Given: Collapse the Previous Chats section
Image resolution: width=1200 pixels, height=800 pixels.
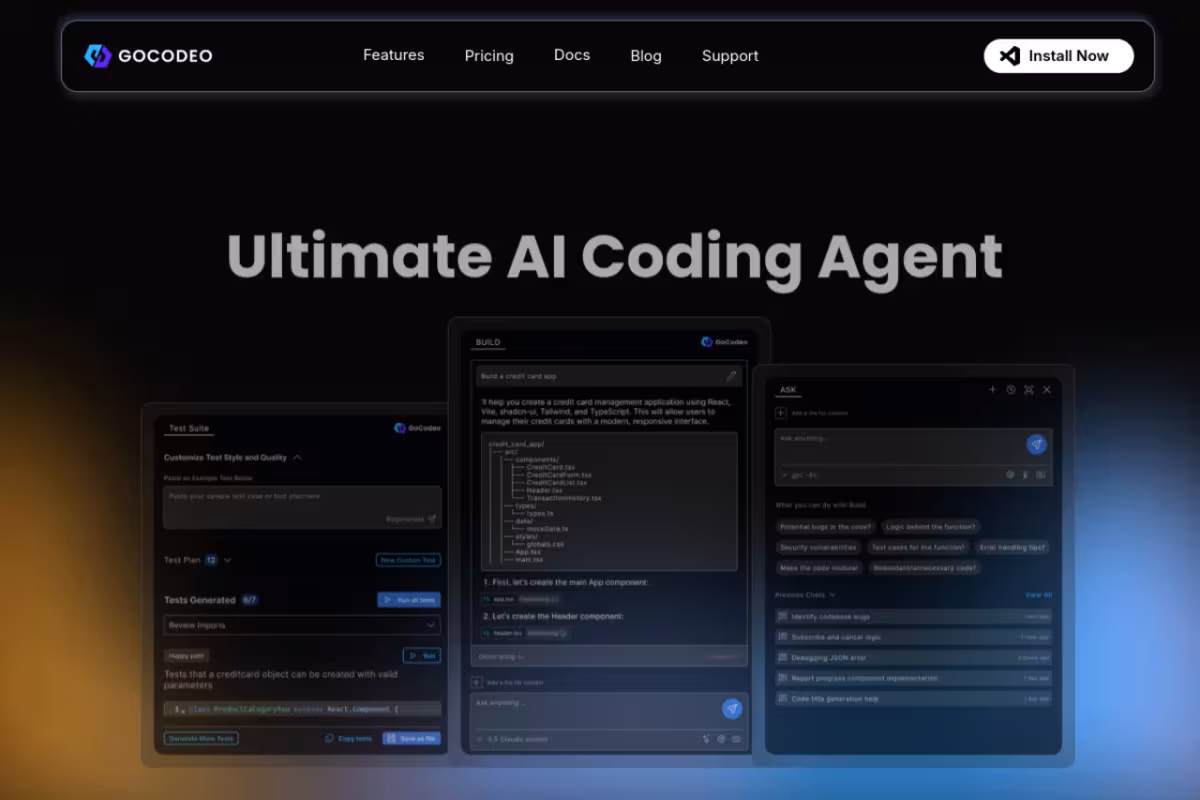Looking at the screenshot, I should pyautogui.click(x=832, y=595).
